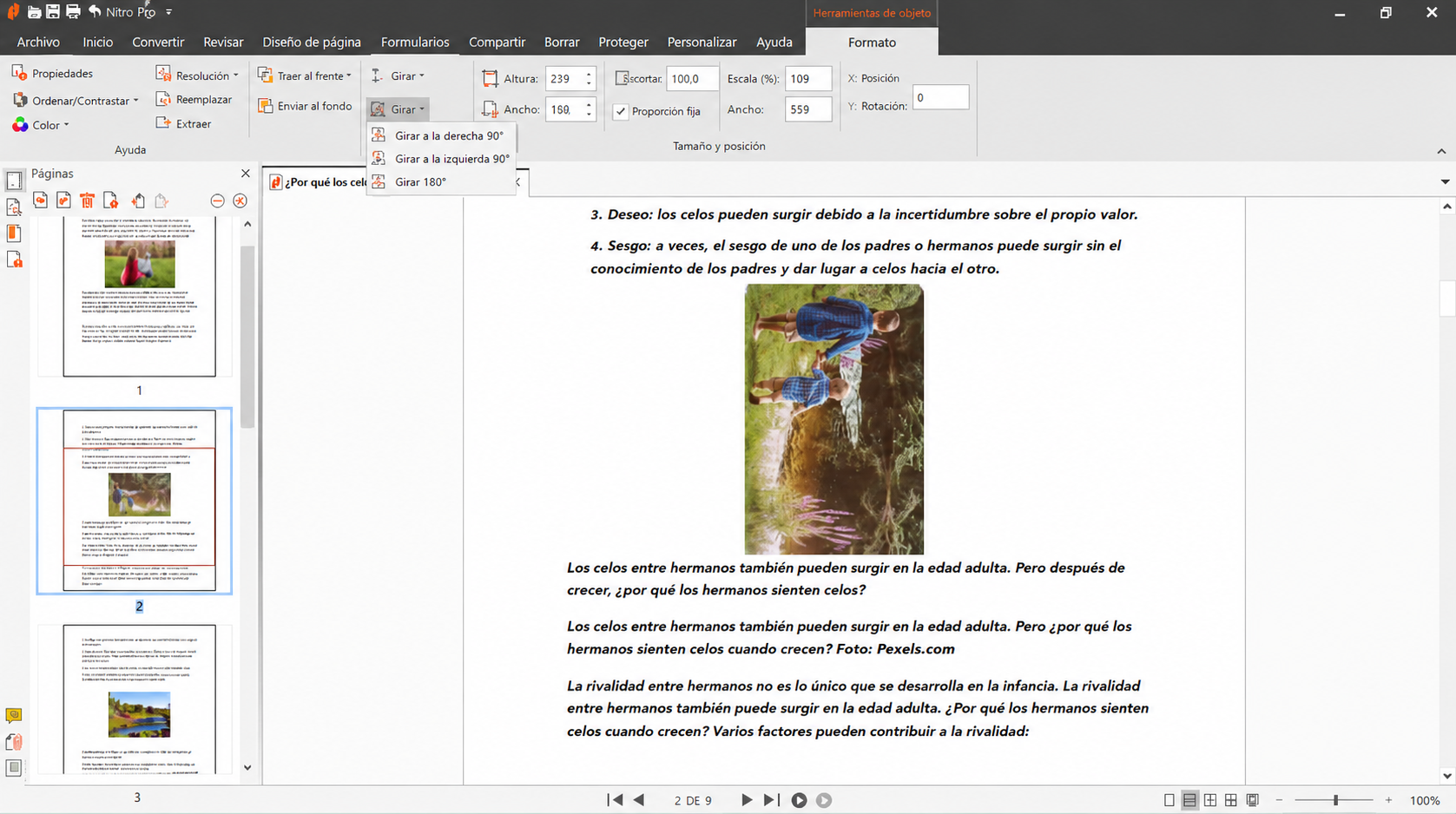Viewport: 1456px width, 814px height.
Task: Open the Ayuda tab
Action: click(774, 42)
